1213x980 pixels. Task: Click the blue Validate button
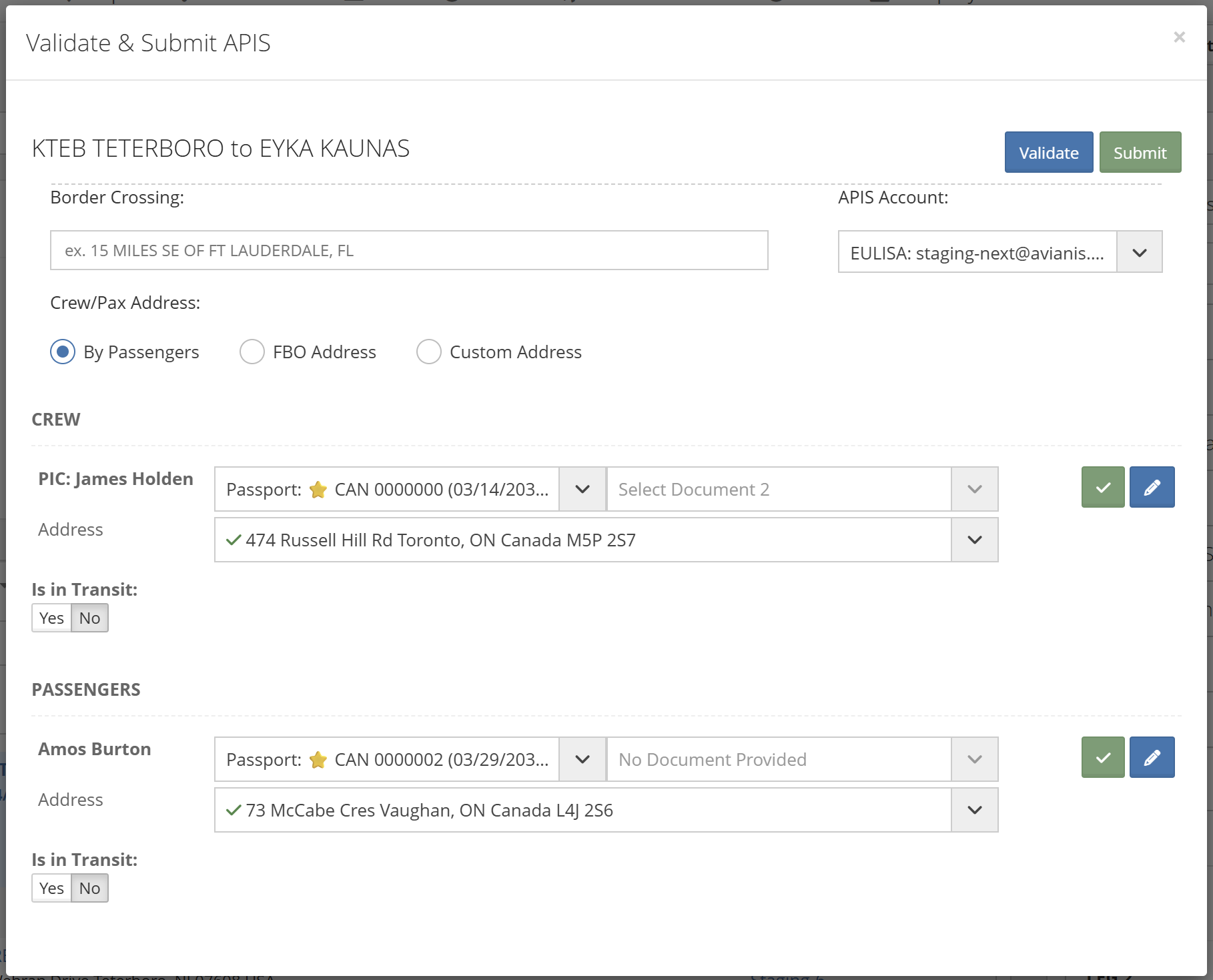point(1048,153)
